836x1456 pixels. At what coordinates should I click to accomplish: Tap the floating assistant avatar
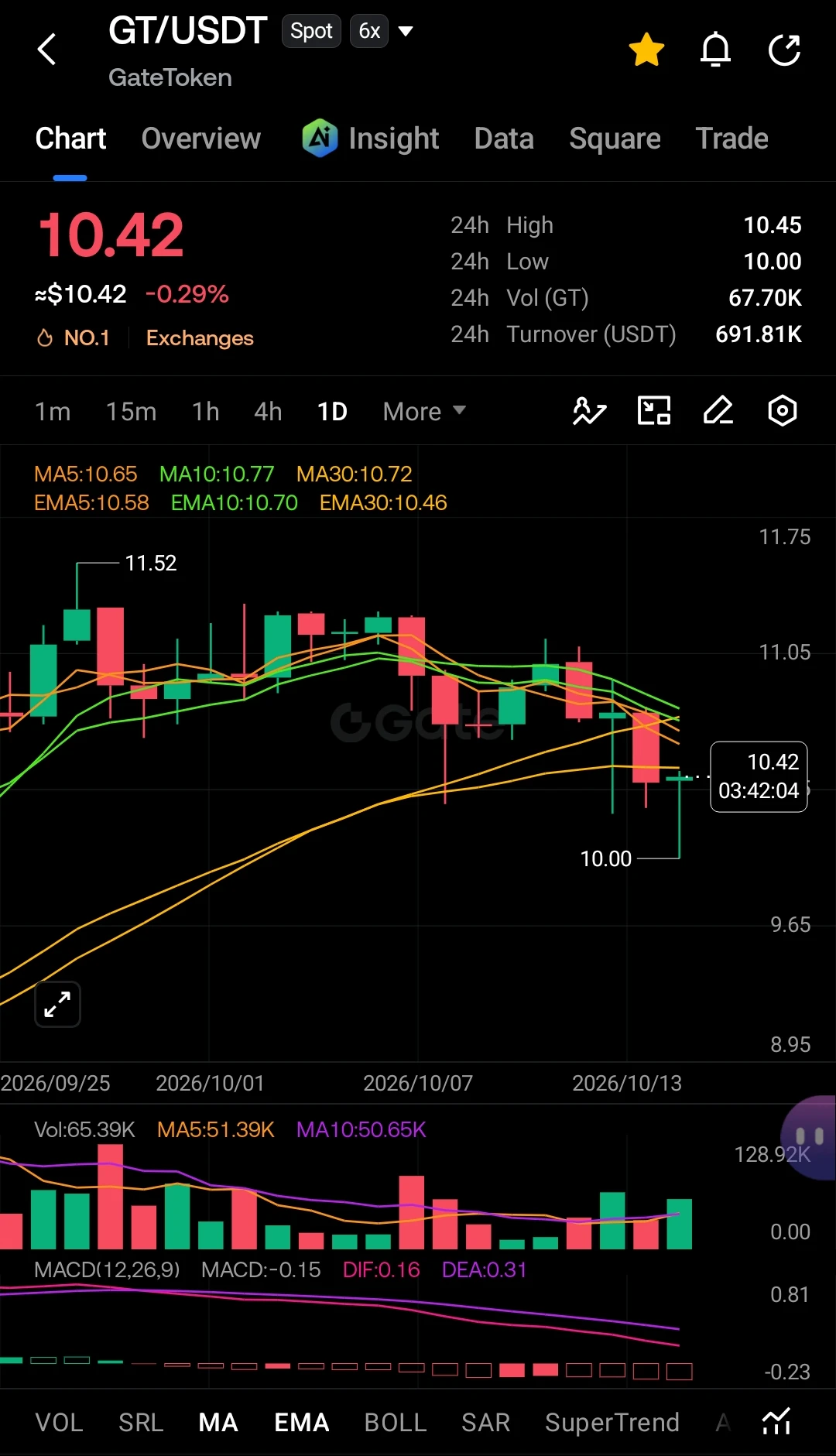point(809,1138)
